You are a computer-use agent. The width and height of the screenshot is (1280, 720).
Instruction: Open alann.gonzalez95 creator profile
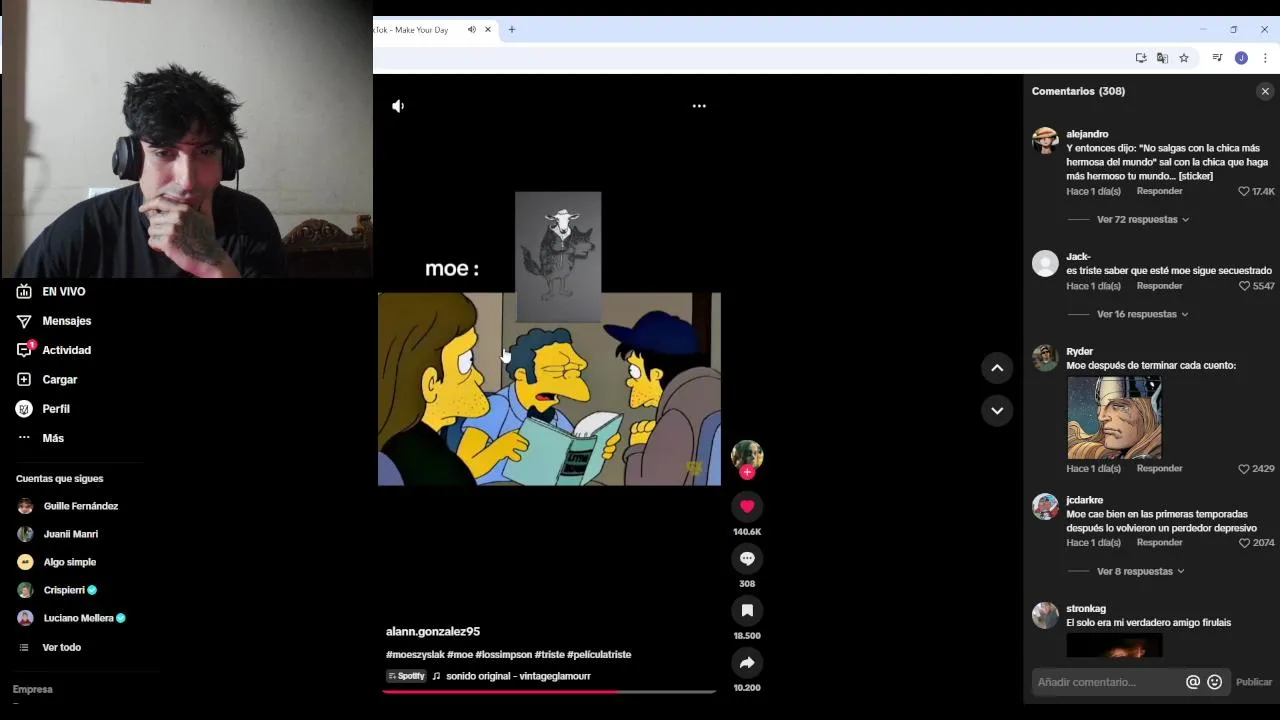click(433, 632)
